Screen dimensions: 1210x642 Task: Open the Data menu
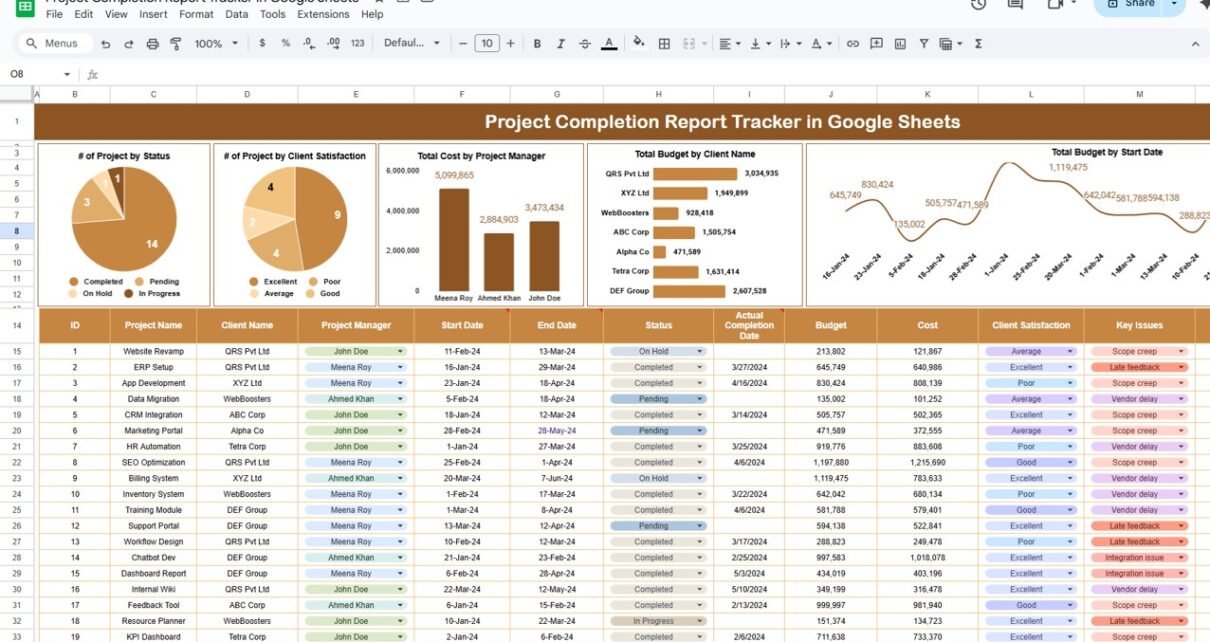pyautogui.click(x=237, y=15)
